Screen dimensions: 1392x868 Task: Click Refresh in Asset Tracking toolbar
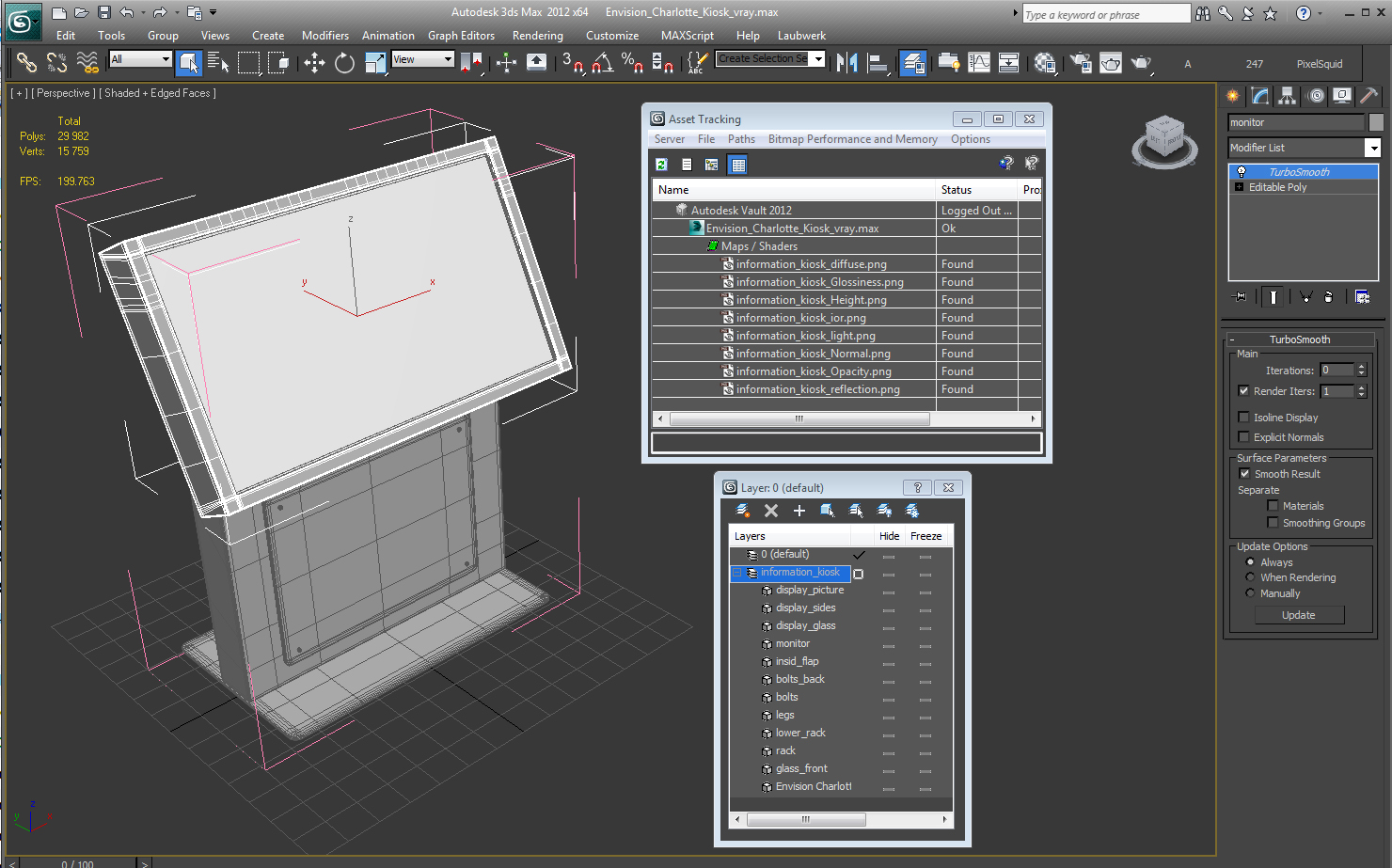(x=661, y=165)
